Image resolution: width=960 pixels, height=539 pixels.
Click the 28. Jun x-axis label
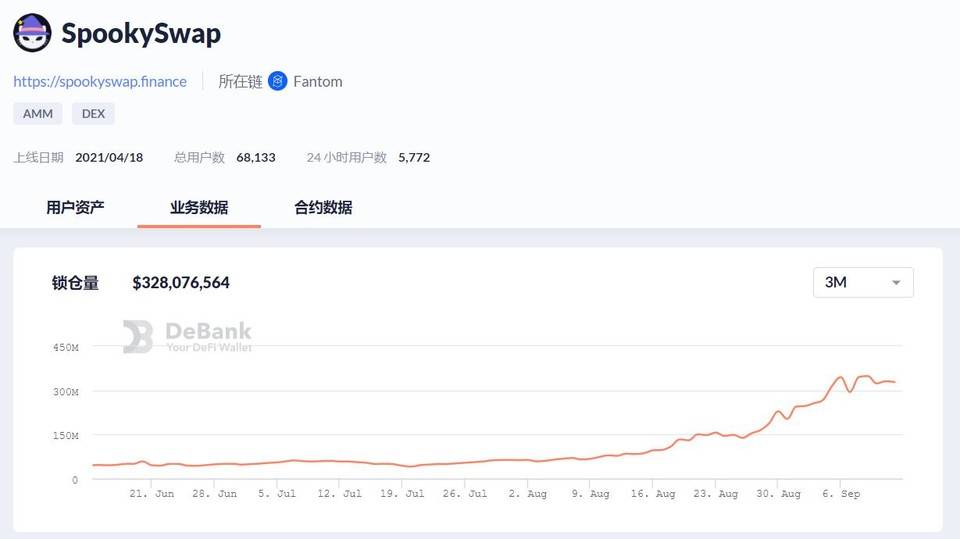point(214,493)
